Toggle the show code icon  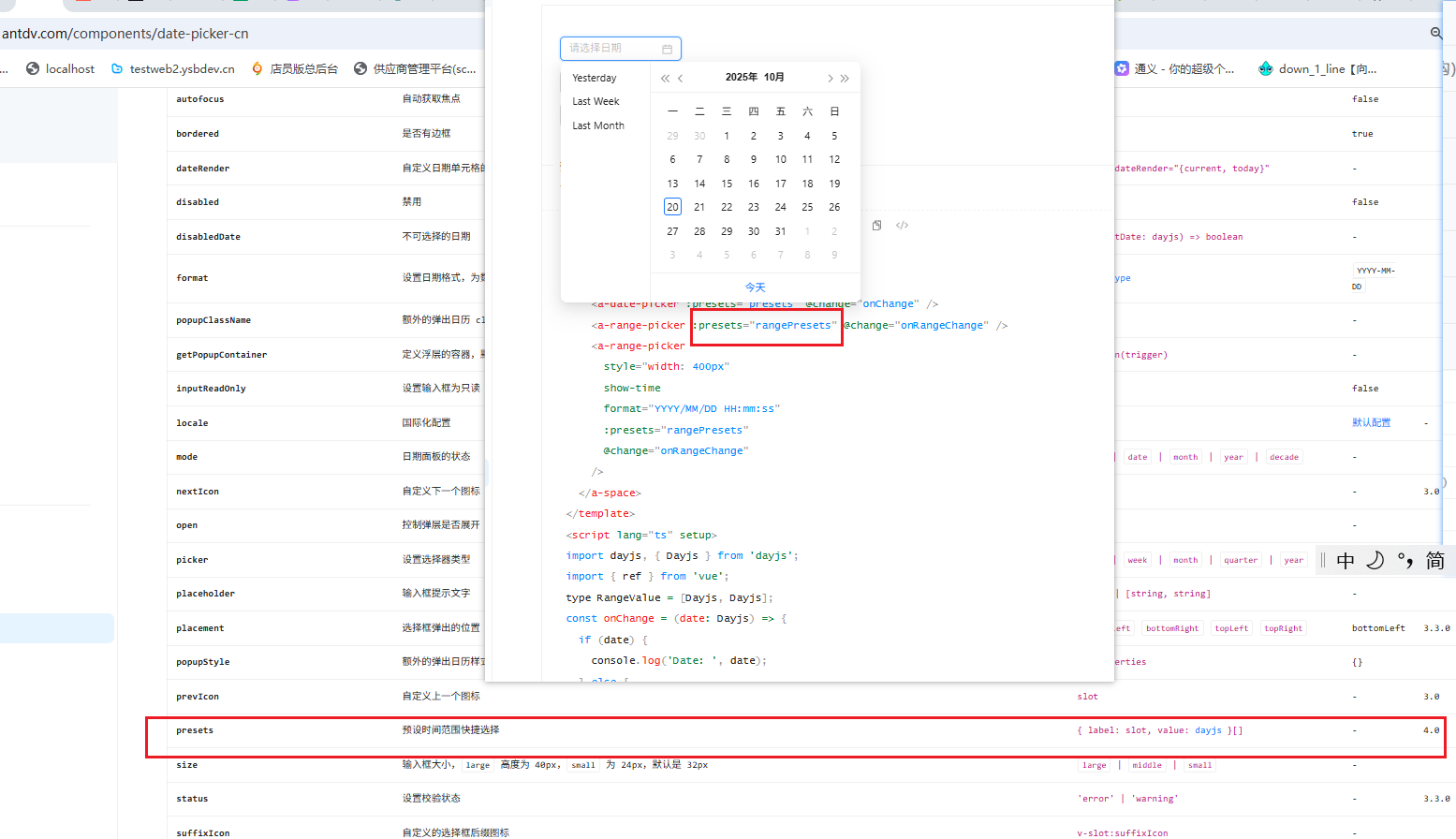click(x=902, y=226)
